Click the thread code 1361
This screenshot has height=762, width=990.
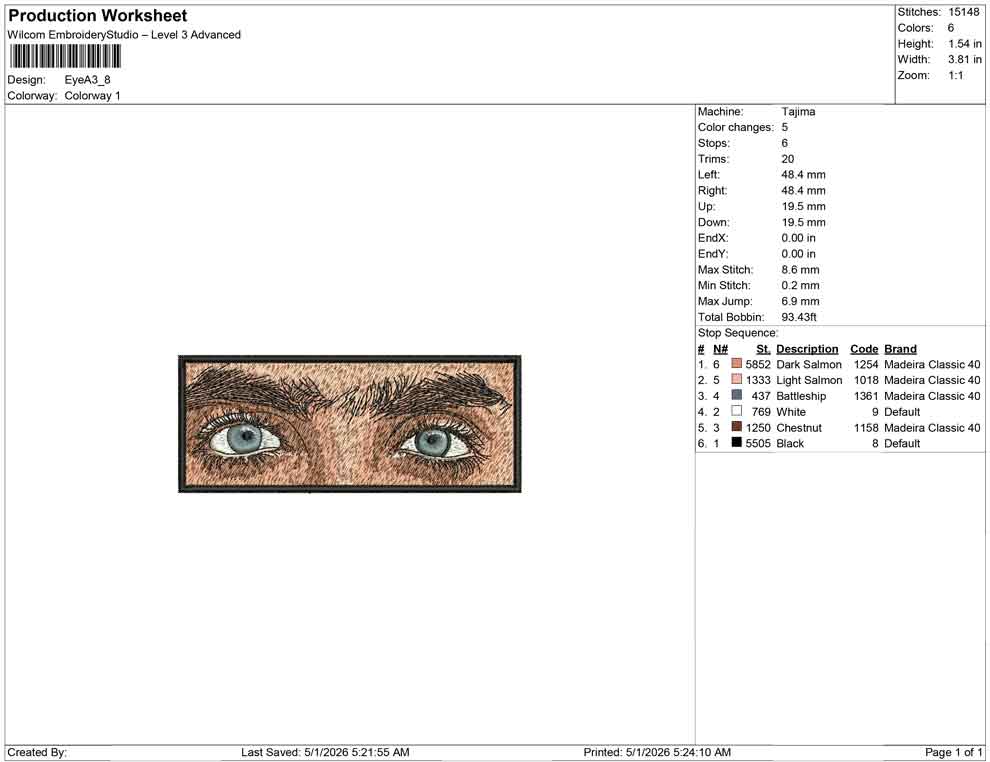click(866, 396)
